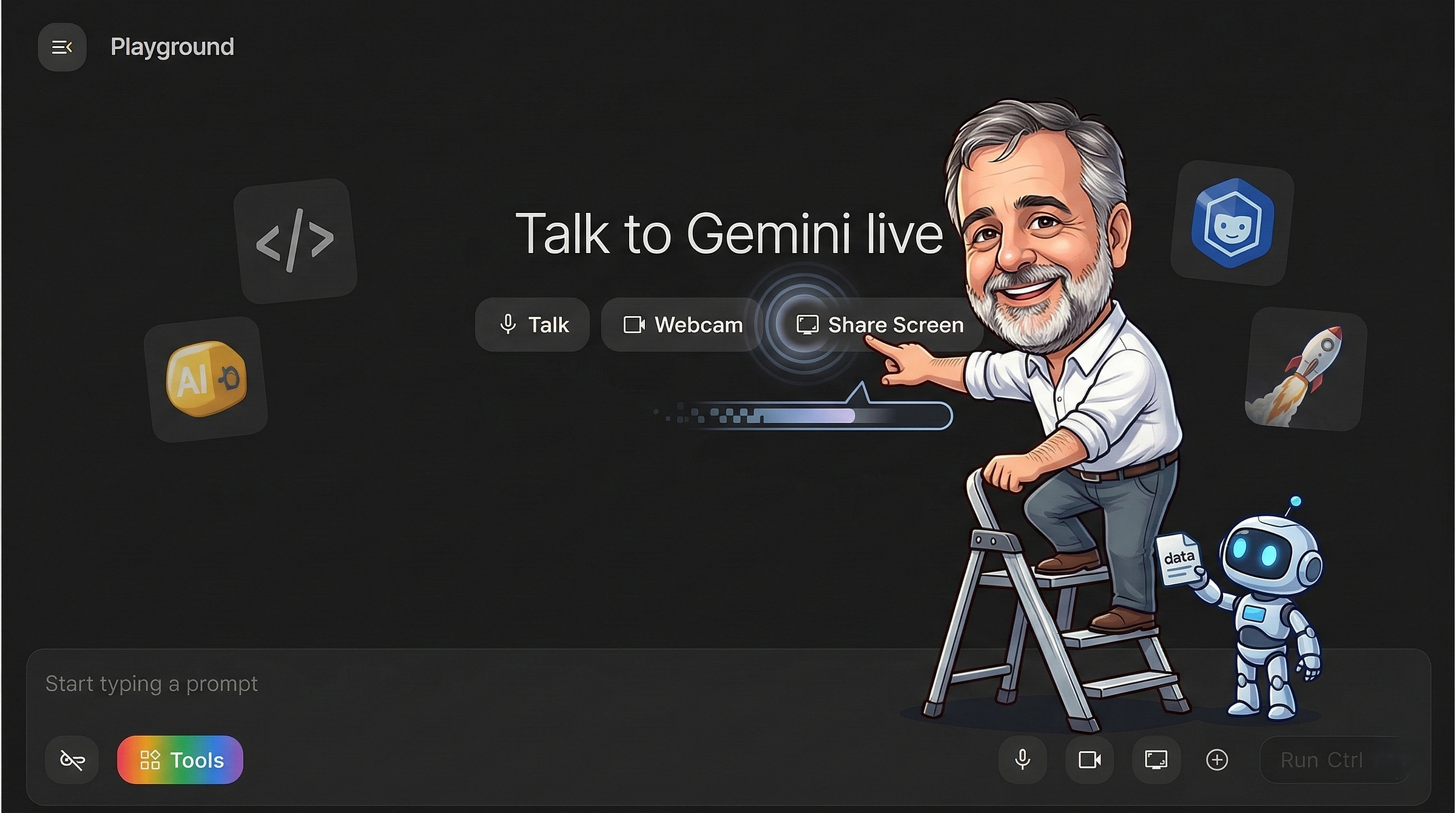Click the yellow AI badge tile

tap(206, 379)
